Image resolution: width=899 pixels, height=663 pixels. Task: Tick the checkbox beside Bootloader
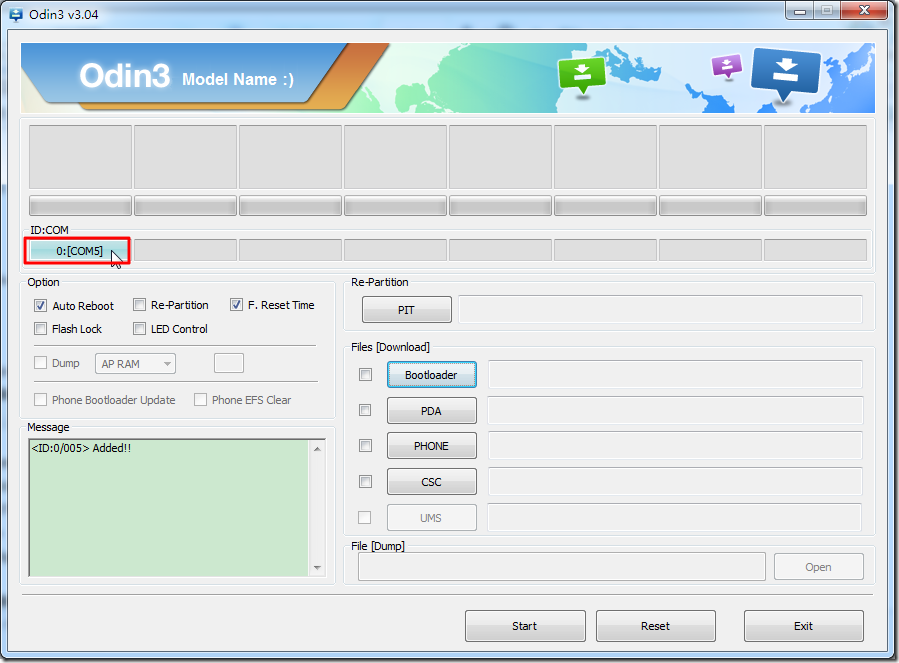pos(365,375)
